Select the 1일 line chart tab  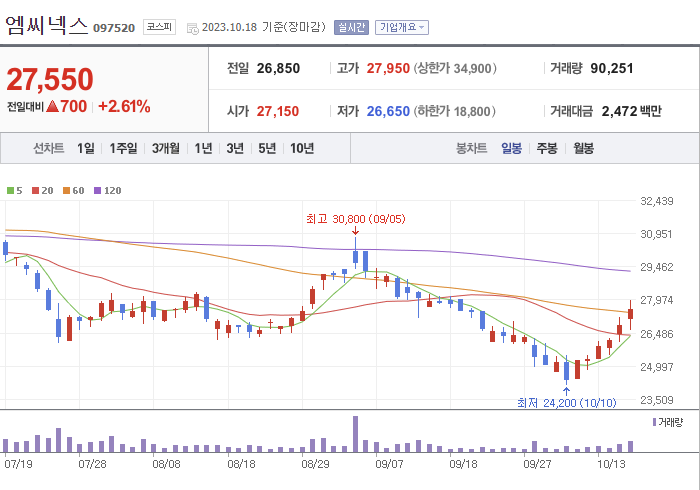pyautogui.click(x=86, y=148)
